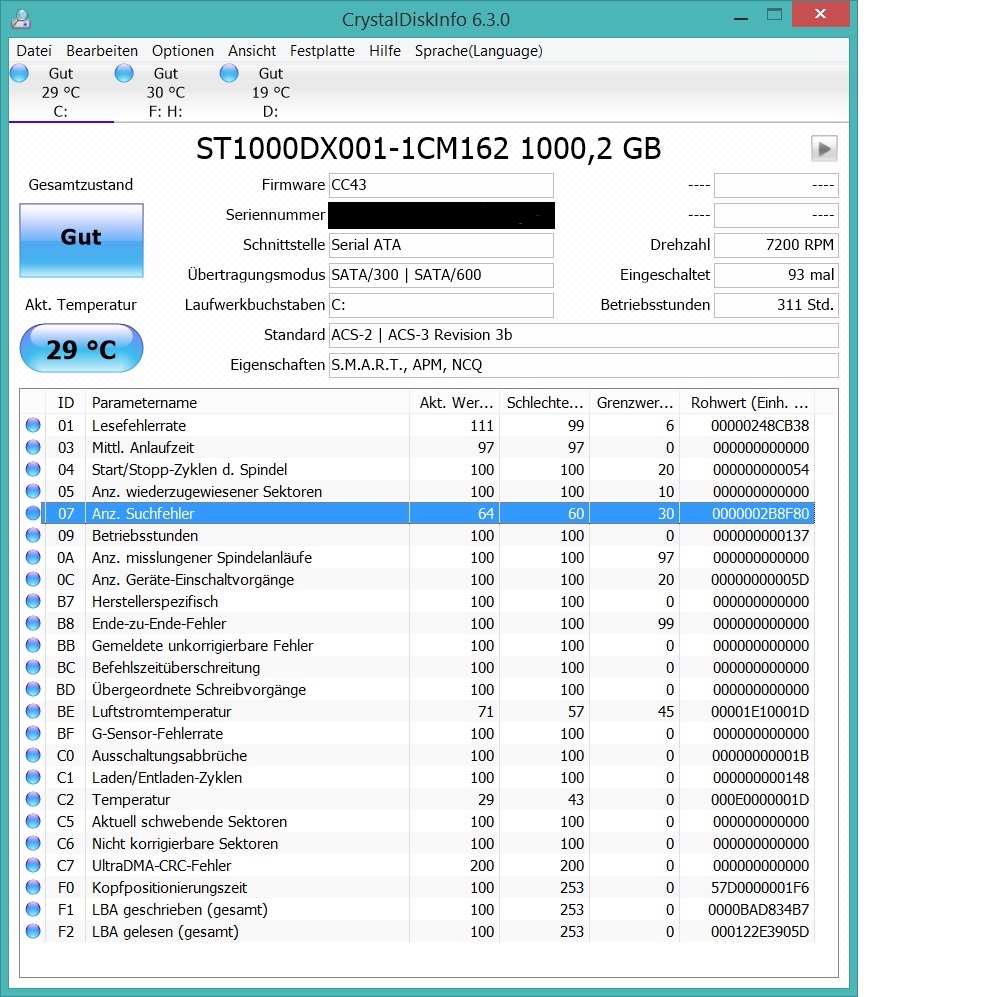
Task: Open the Festplatte menu
Action: point(322,51)
